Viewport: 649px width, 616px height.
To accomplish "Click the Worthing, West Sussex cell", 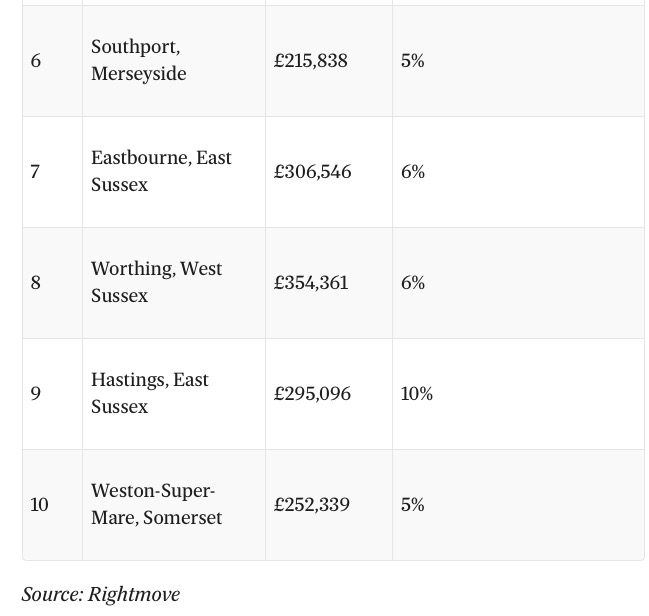I will point(157,283).
